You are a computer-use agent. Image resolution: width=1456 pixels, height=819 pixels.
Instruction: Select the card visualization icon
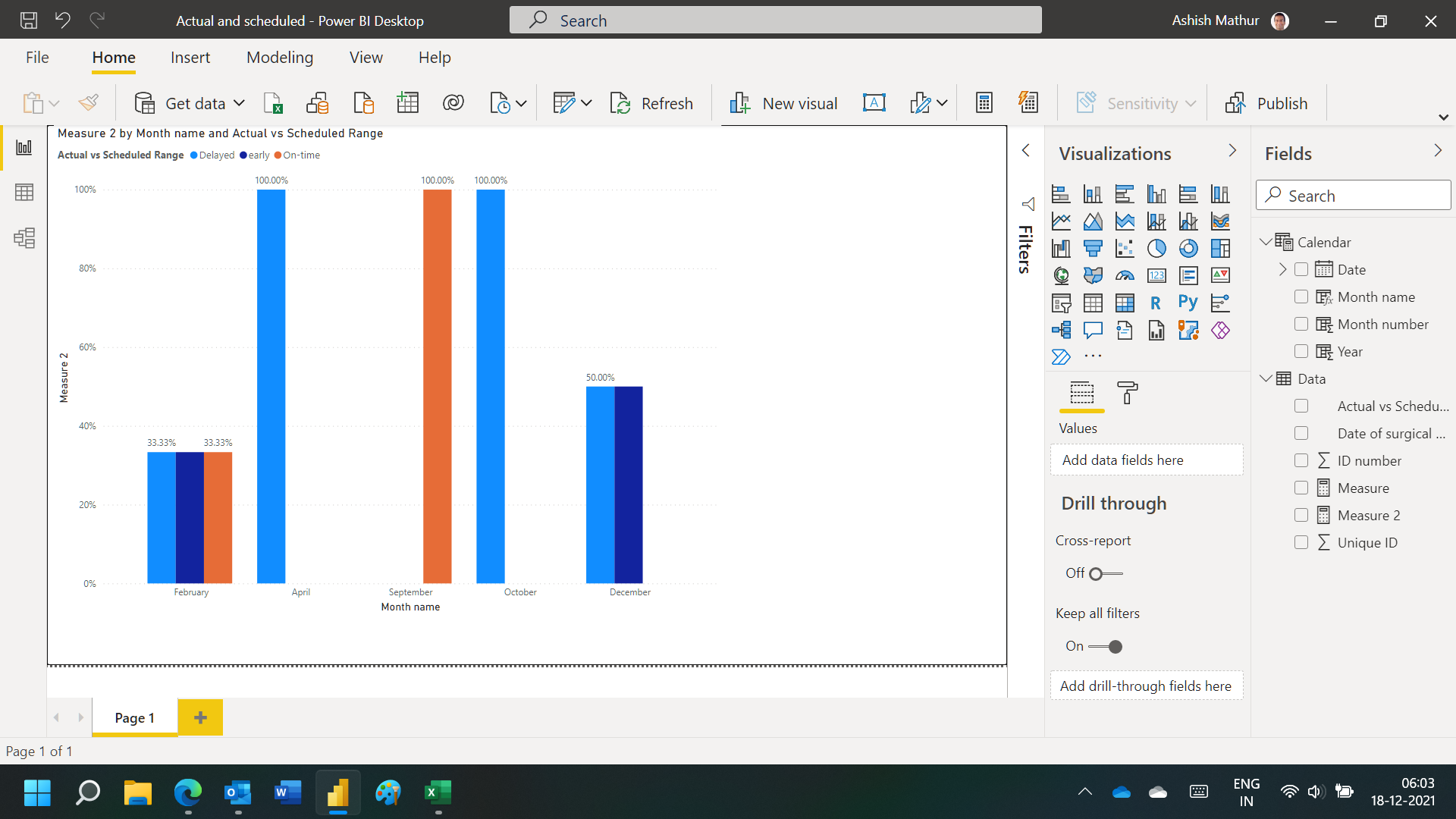click(1156, 276)
